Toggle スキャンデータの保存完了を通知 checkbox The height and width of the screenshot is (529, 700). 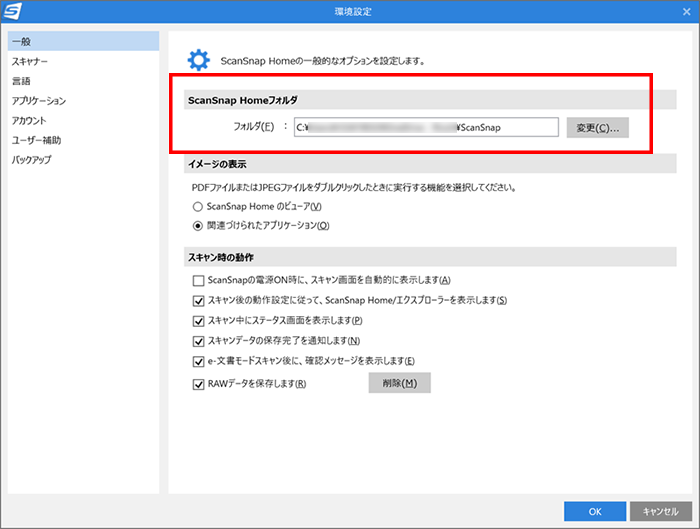tap(198, 342)
